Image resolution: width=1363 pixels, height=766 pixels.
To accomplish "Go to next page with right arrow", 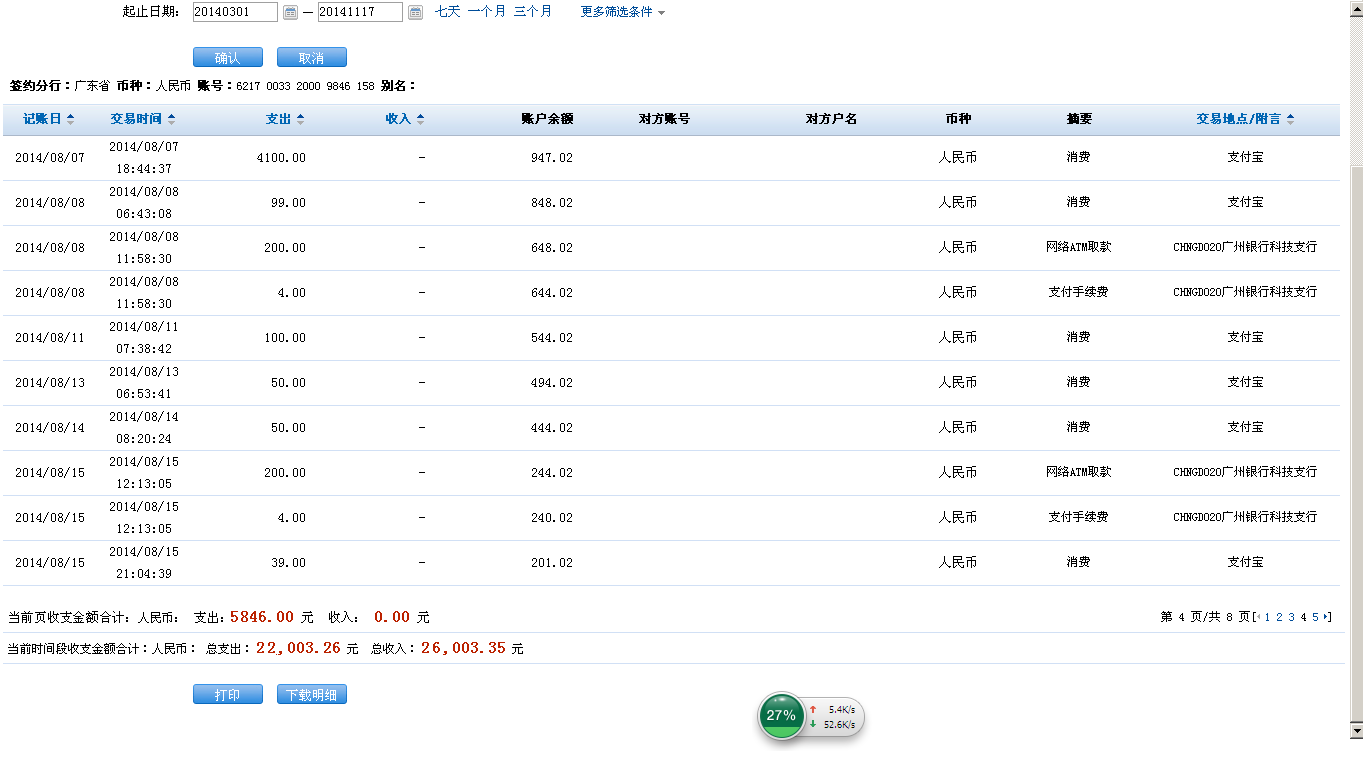I will (1327, 617).
